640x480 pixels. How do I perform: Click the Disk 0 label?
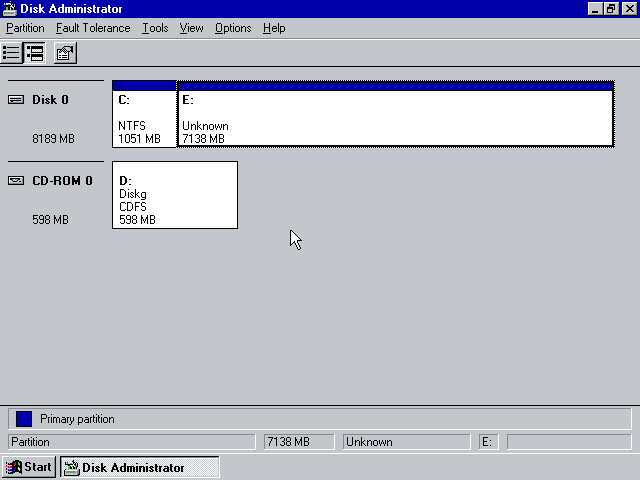[50, 100]
